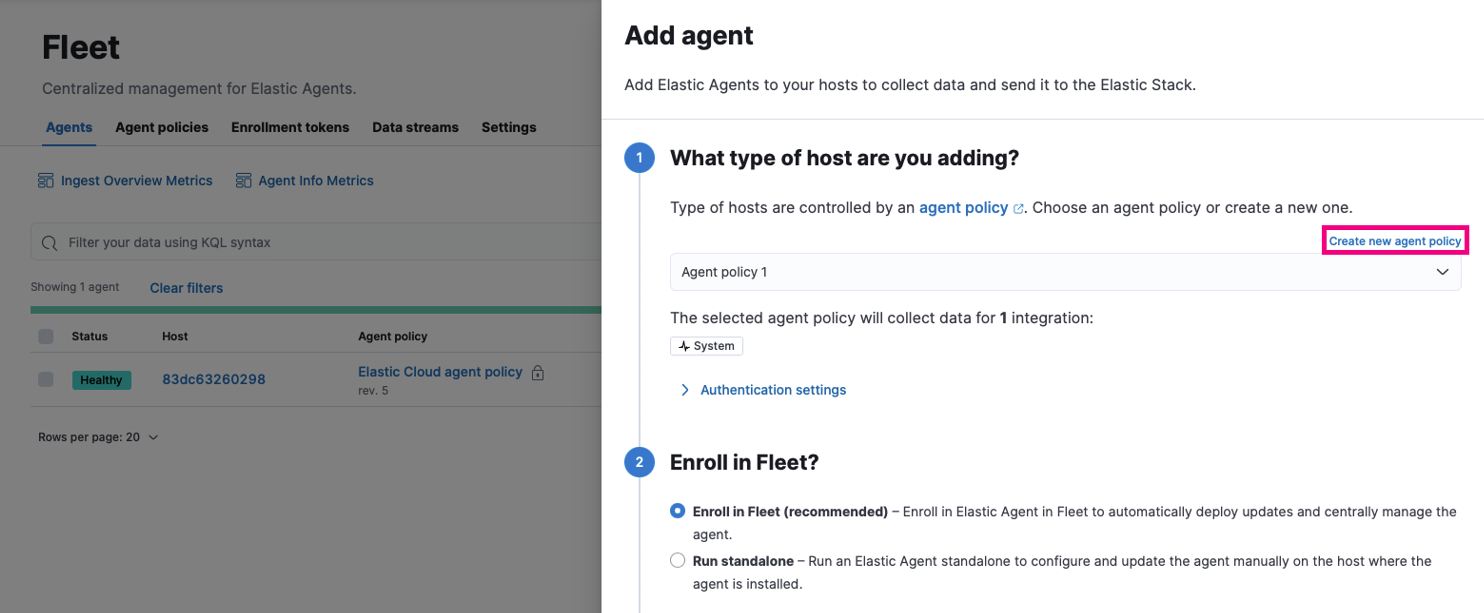
Task: Open the Rows per page dropdown
Action: [x=97, y=437]
